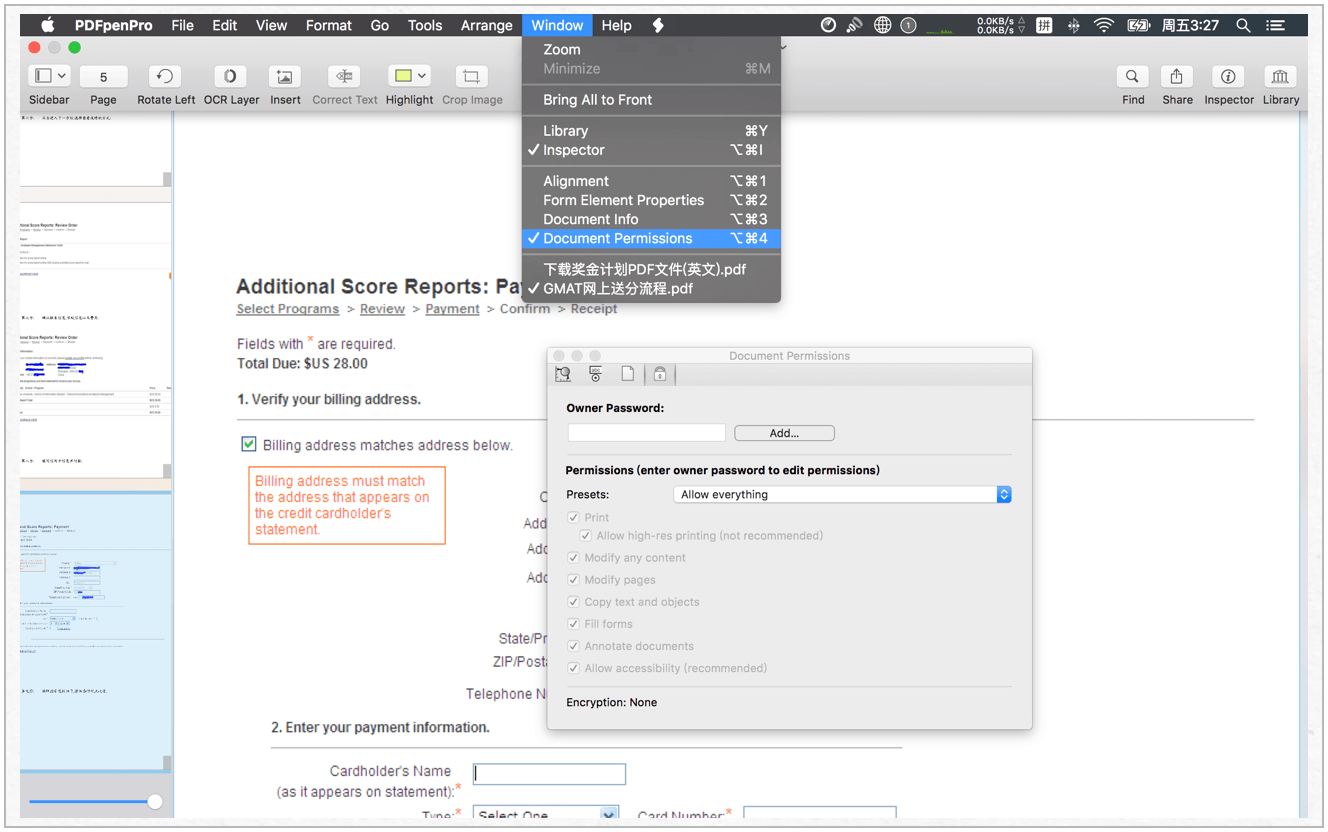This screenshot has width=1328, height=832.
Task: Click the Page number toolbar button
Action: (103, 77)
